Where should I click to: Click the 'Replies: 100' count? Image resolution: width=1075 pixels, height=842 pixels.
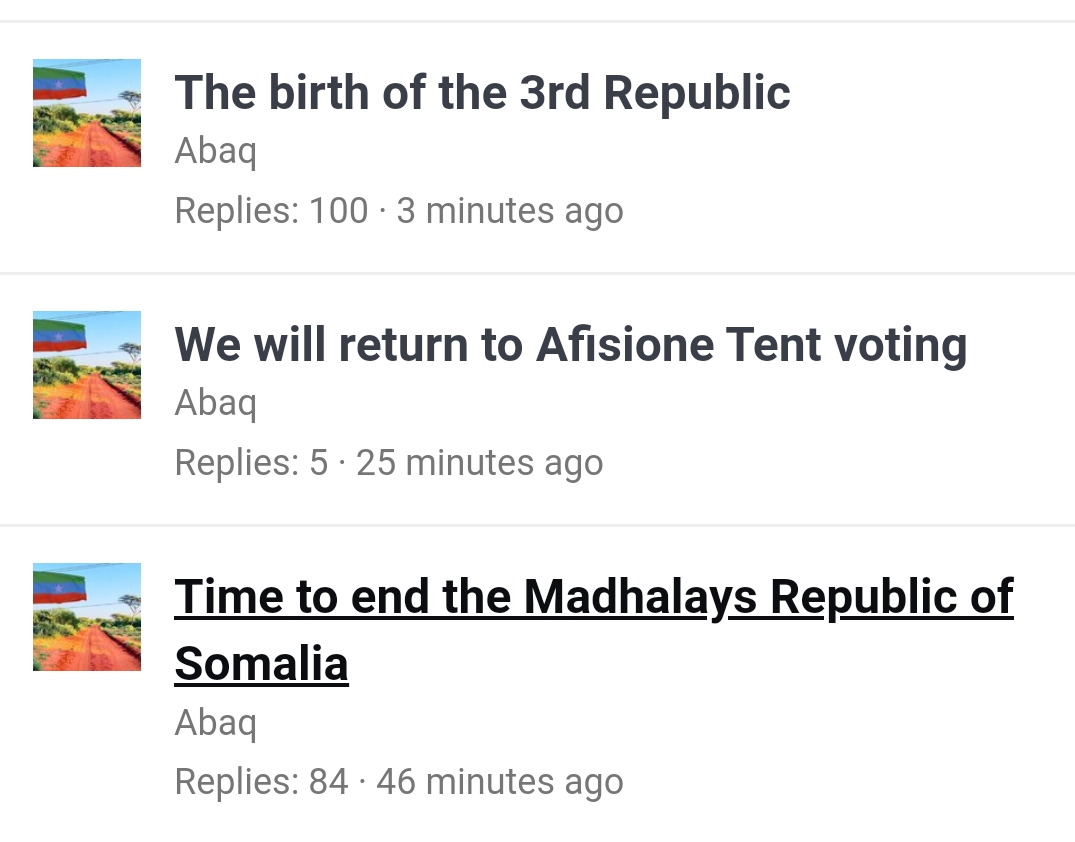tap(271, 211)
